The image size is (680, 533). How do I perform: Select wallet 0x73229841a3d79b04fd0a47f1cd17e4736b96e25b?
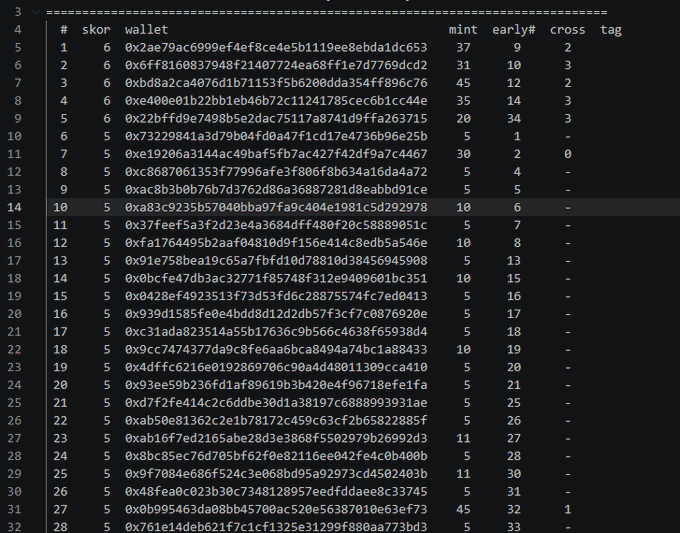[276, 136]
